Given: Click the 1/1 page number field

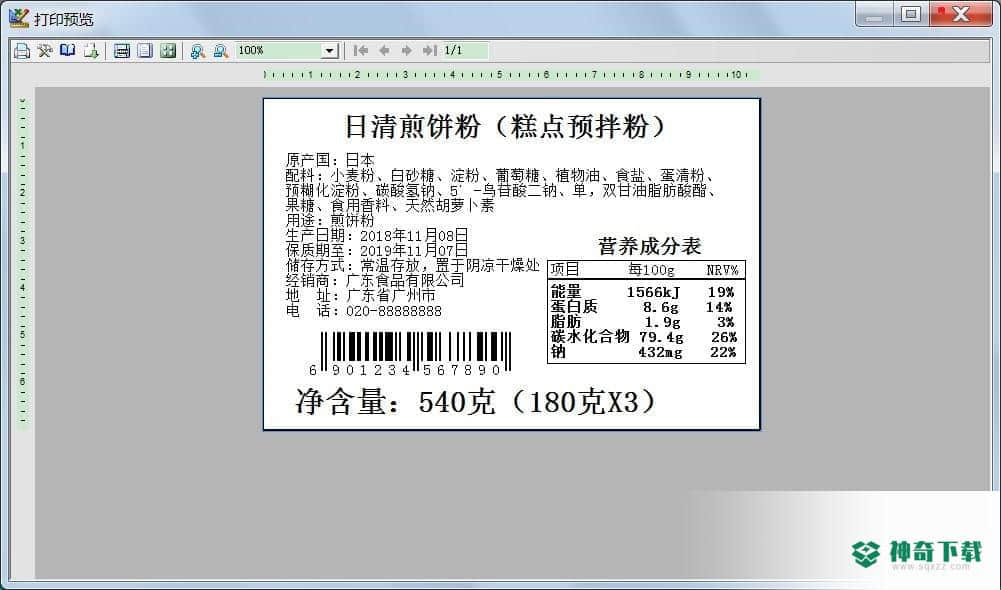Looking at the screenshot, I should (465, 50).
